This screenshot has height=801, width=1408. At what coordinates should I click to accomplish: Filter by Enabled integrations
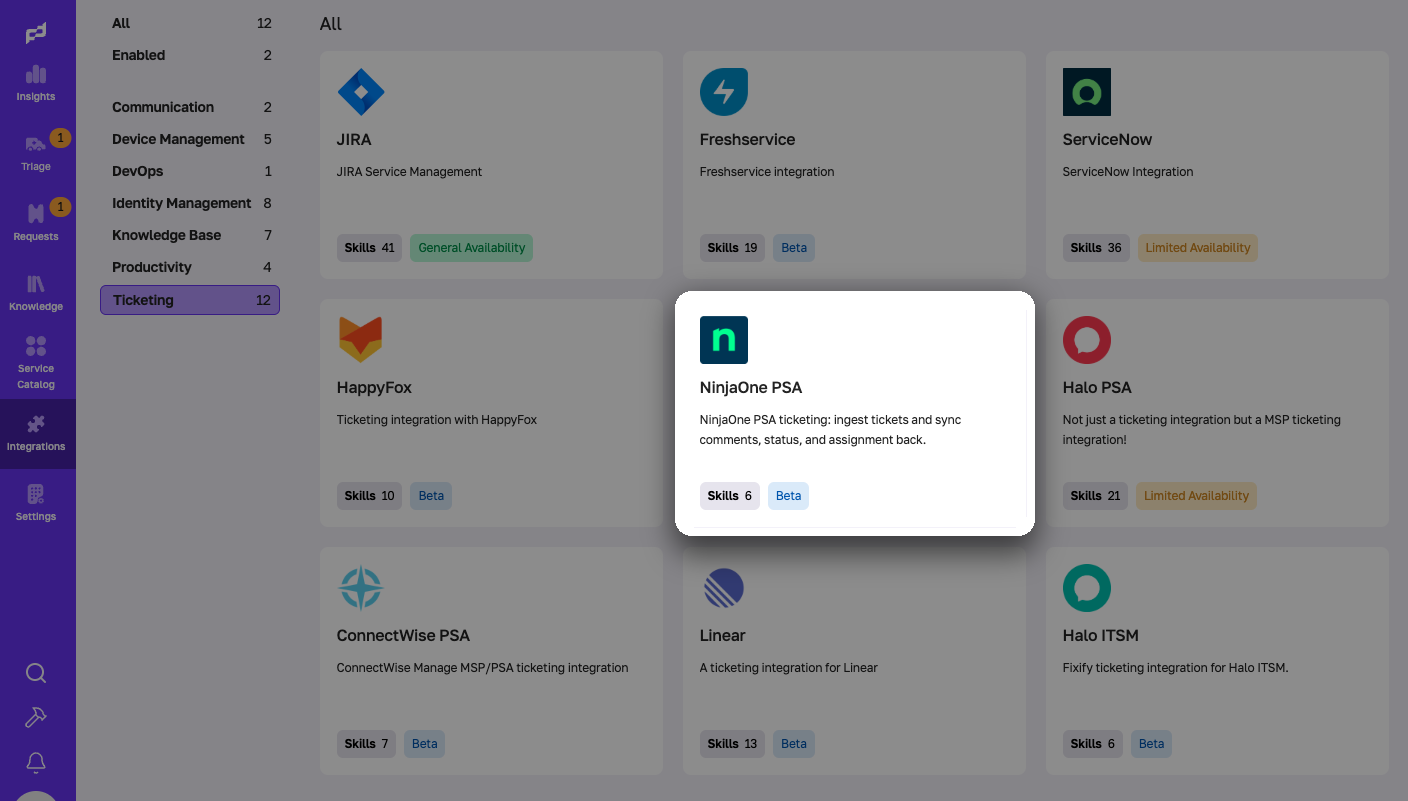click(x=190, y=55)
